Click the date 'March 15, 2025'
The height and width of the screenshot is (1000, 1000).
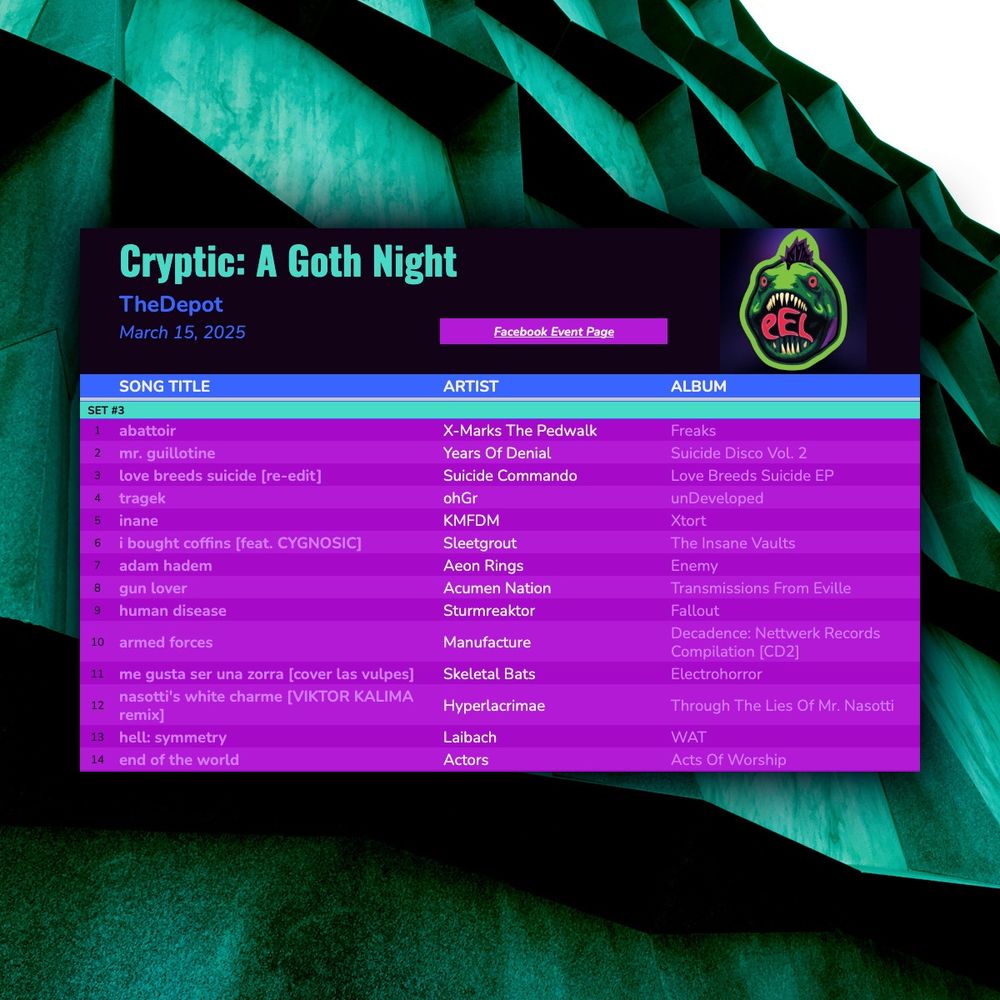coord(182,332)
